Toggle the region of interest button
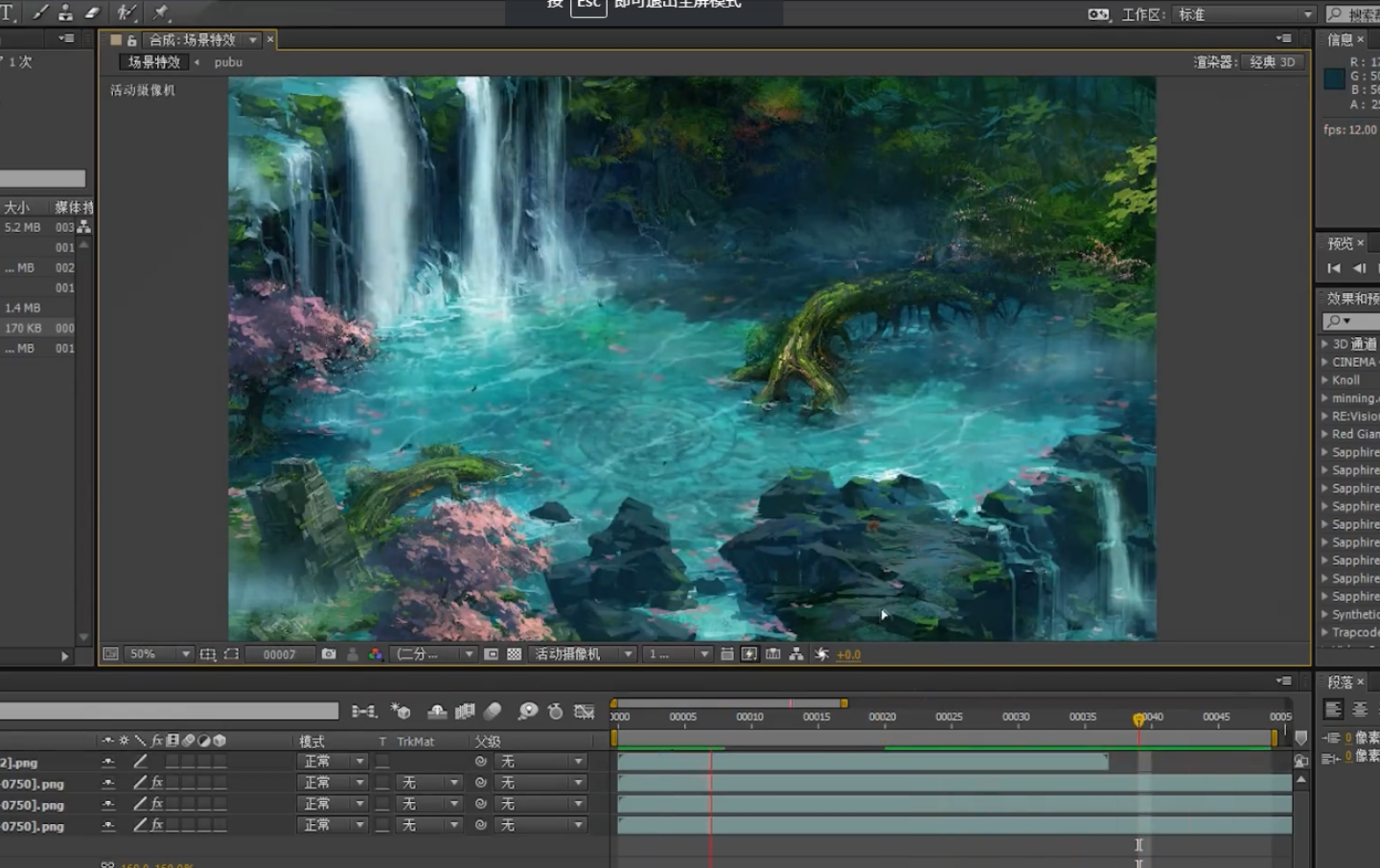 491,654
